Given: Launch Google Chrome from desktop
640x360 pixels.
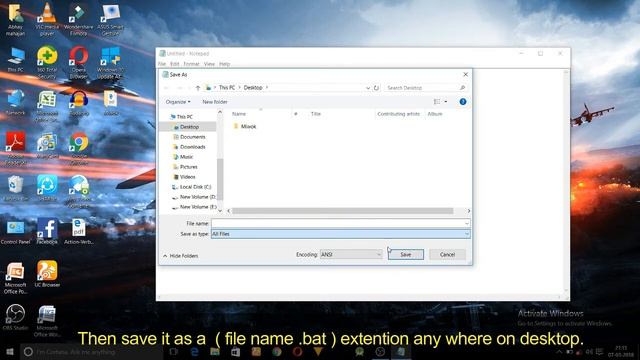Looking at the screenshot, I should tap(78, 148).
